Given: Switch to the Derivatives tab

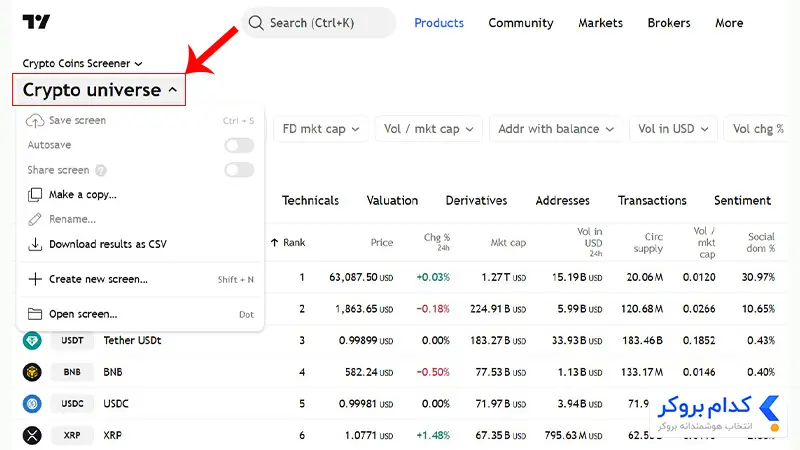Looking at the screenshot, I should tap(477, 201).
